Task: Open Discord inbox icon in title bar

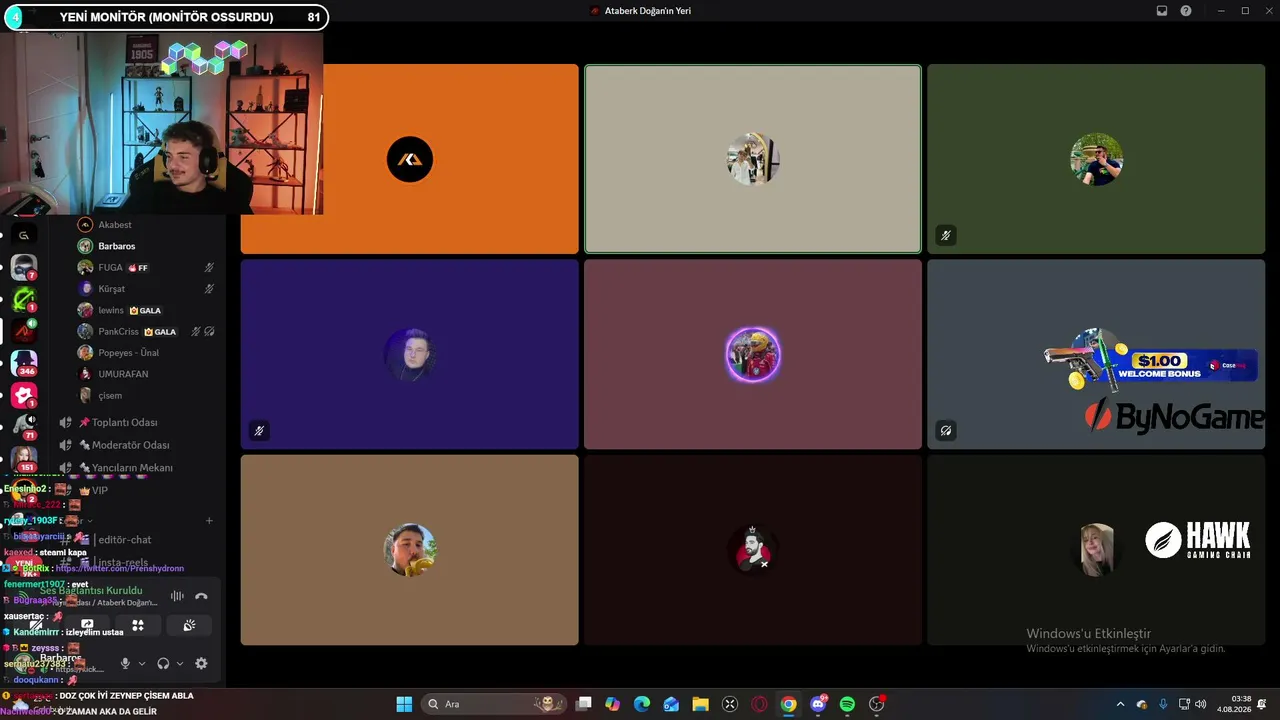Action: tap(1162, 11)
